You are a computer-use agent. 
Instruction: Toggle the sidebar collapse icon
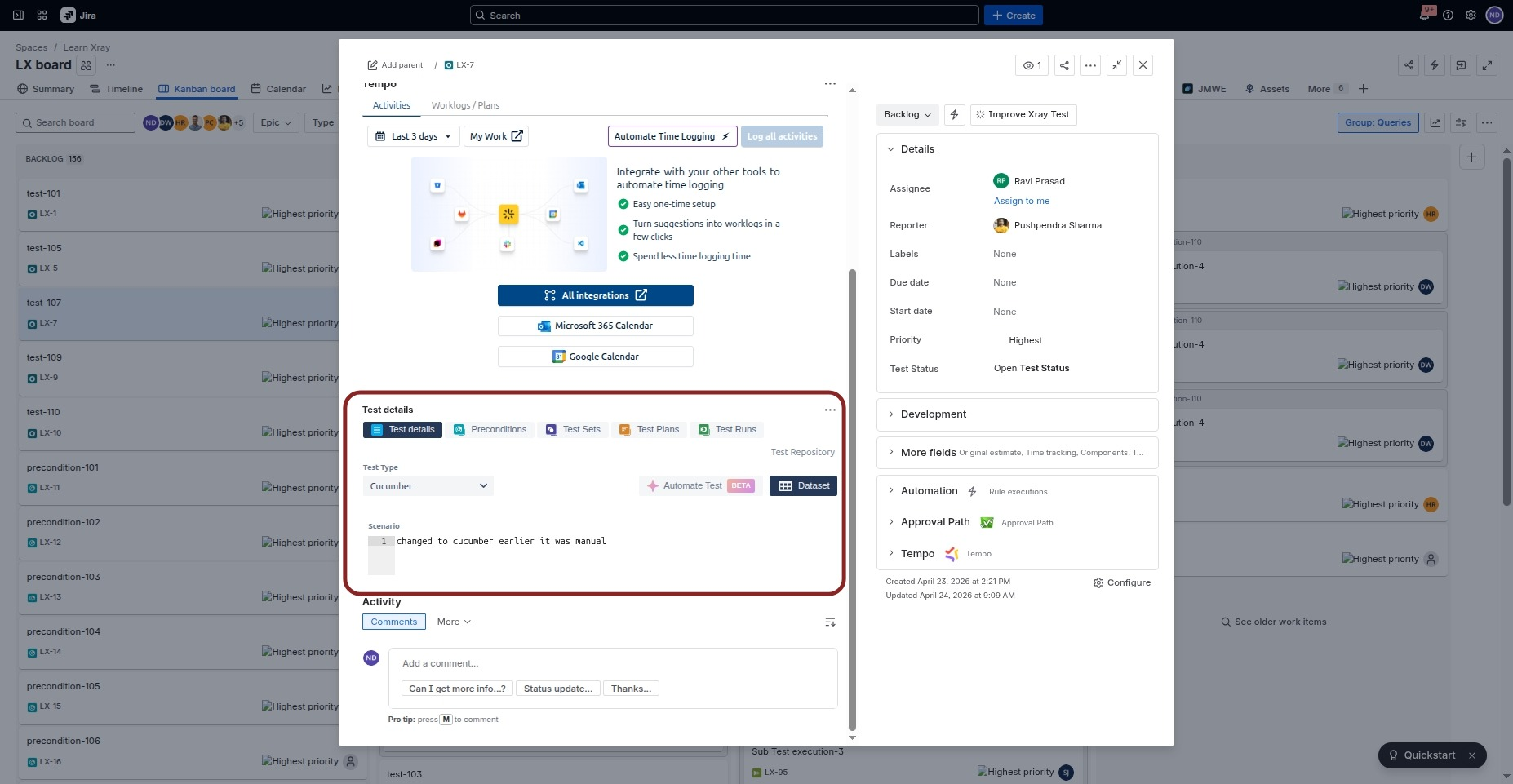pos(18,16)
